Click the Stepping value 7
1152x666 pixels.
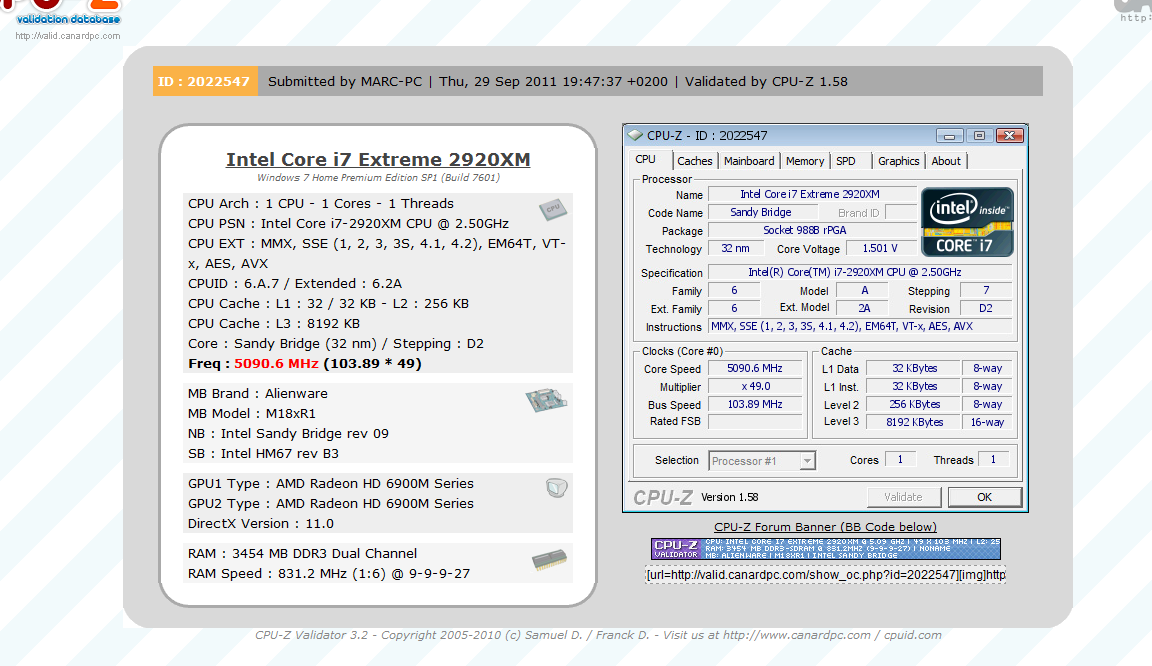pos(986,290)
